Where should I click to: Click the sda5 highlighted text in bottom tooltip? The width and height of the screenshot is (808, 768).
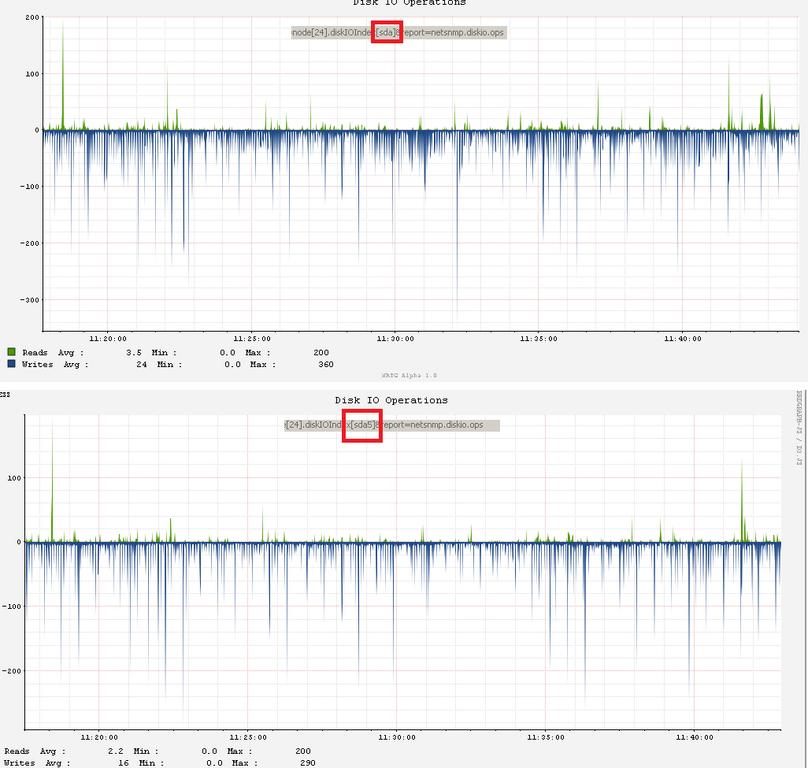(x=362, y=425)
